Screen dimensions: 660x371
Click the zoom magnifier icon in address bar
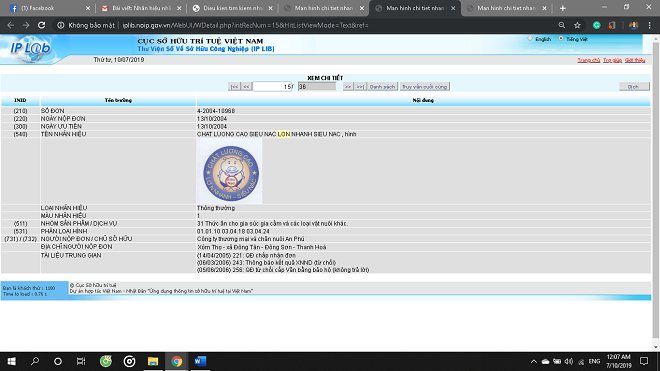click(x=562, y=25)
